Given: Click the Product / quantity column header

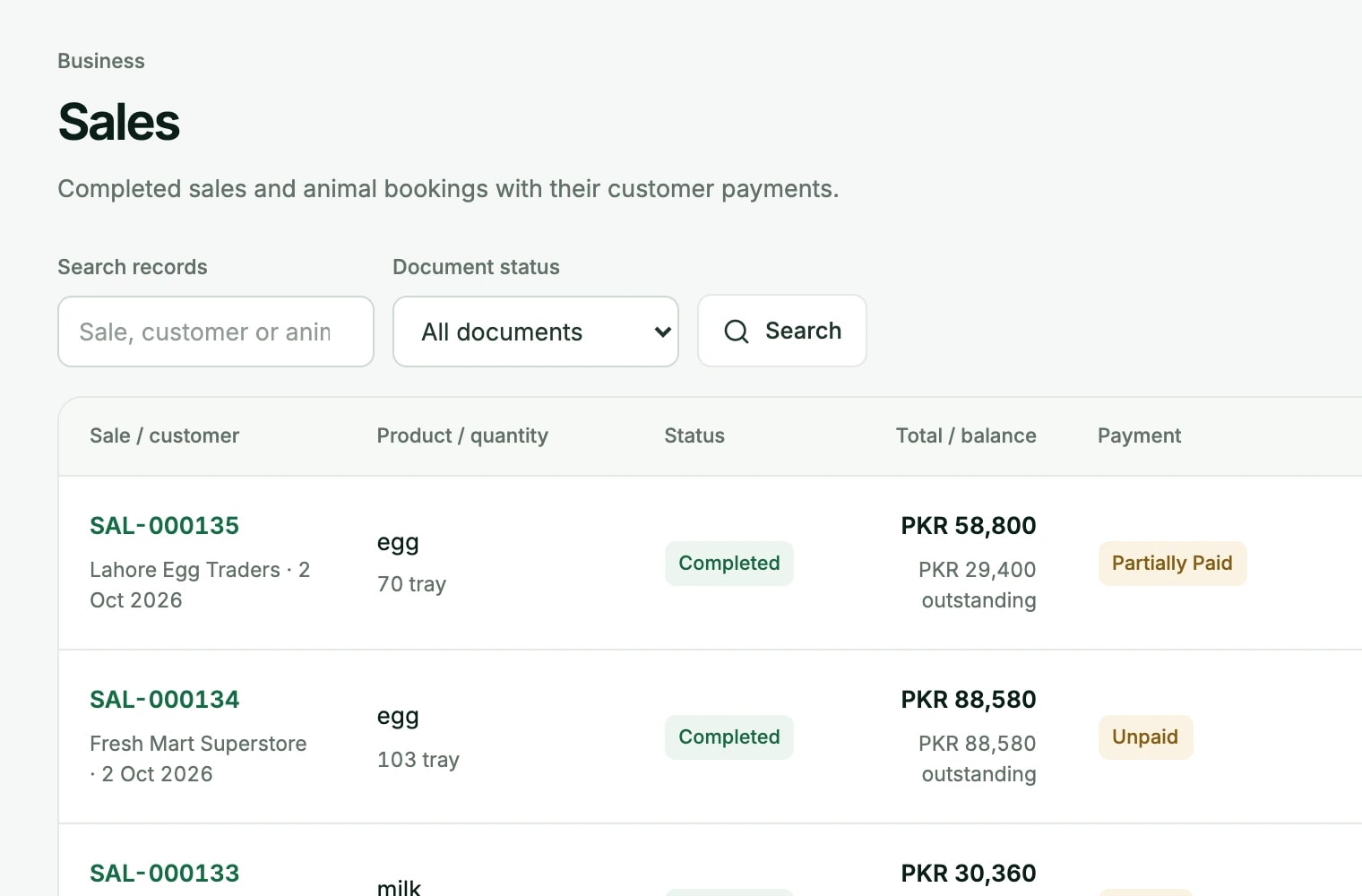Looking at the screenshot, I should (462, 435).
